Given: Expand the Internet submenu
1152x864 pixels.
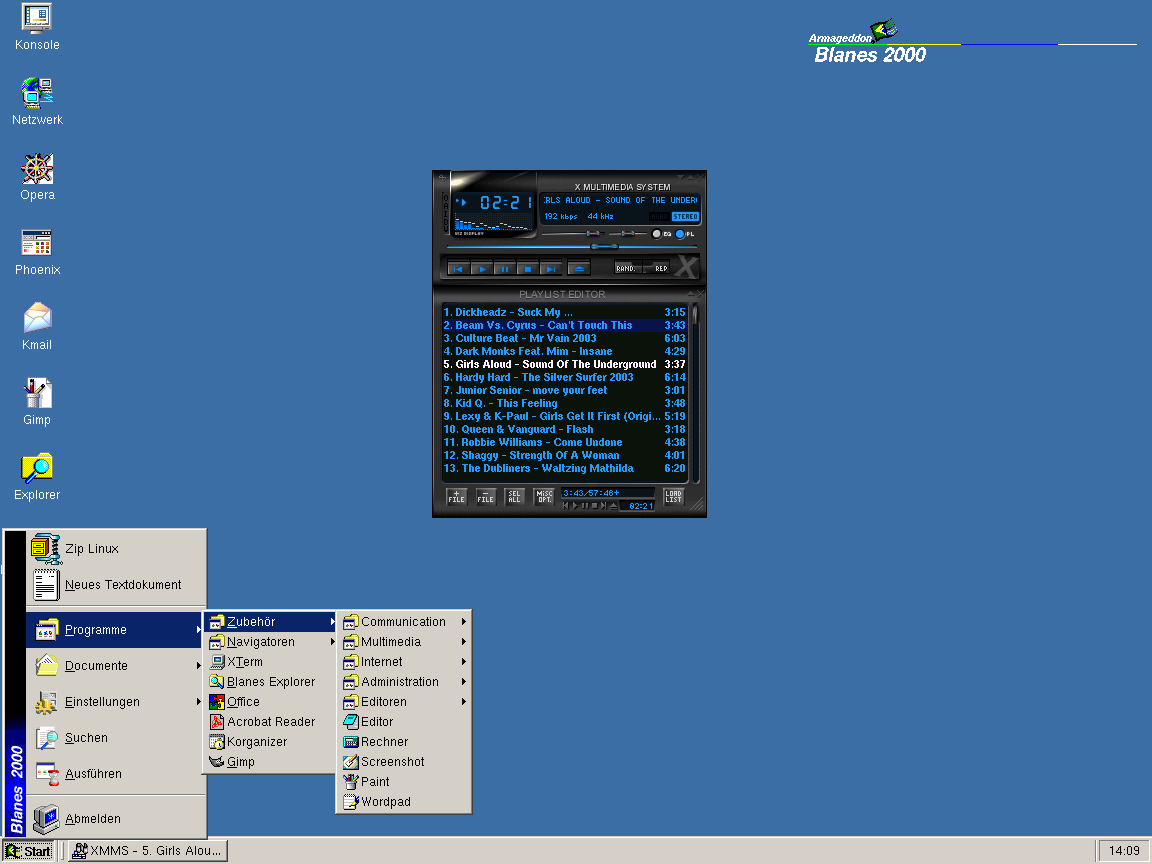Looking at the screenshot, I should [x=403, y=662].
